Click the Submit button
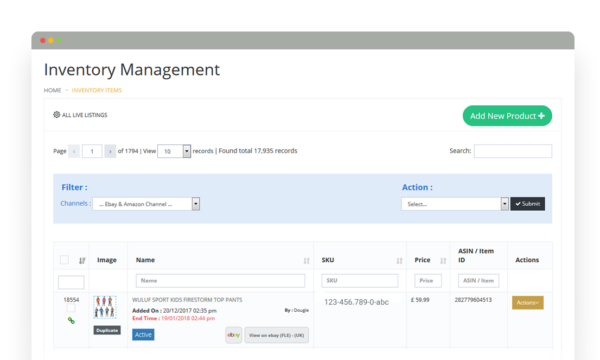Screen dimensions: 600x360 [x=528, y=204]
